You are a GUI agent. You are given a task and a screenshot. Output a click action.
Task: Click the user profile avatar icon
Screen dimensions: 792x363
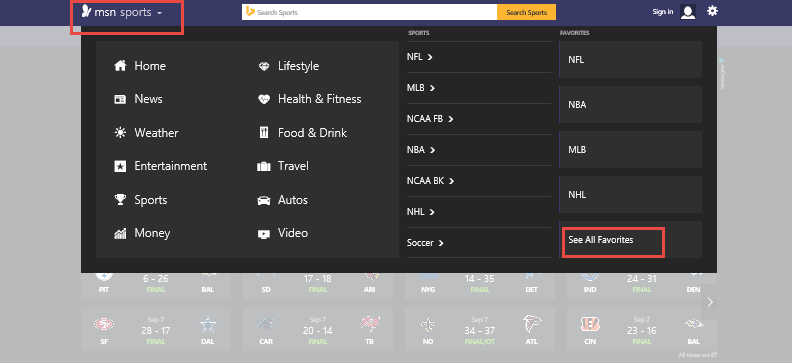click(688, 12)
